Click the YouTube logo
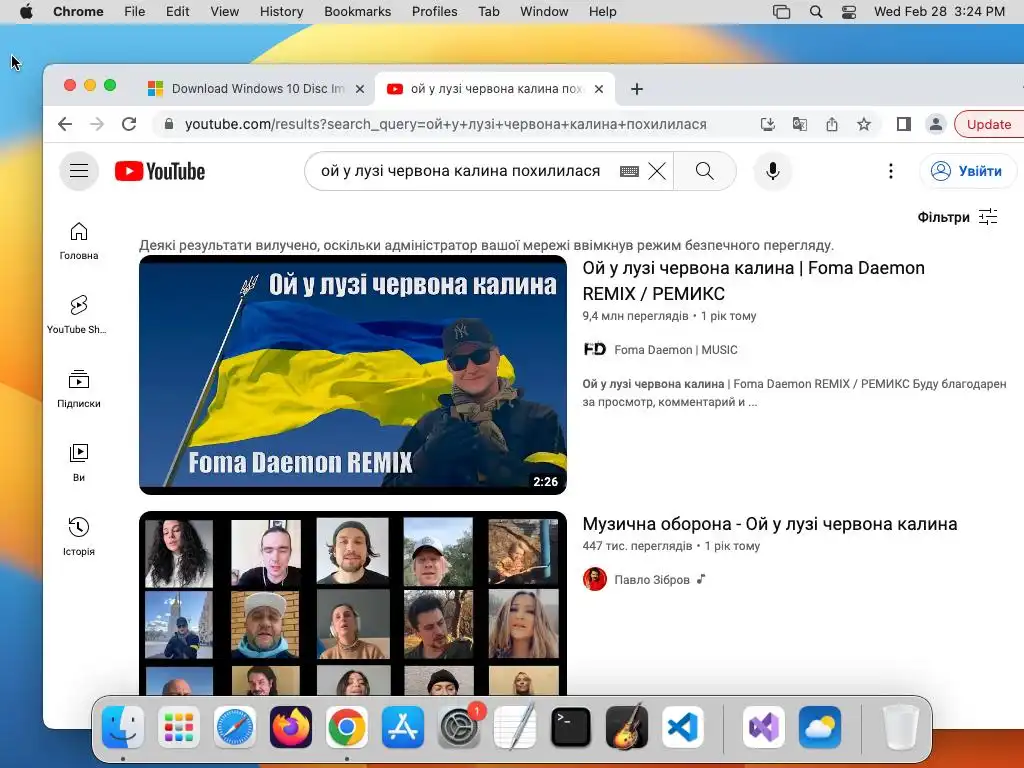1024x768 pixels. [160, 171]
